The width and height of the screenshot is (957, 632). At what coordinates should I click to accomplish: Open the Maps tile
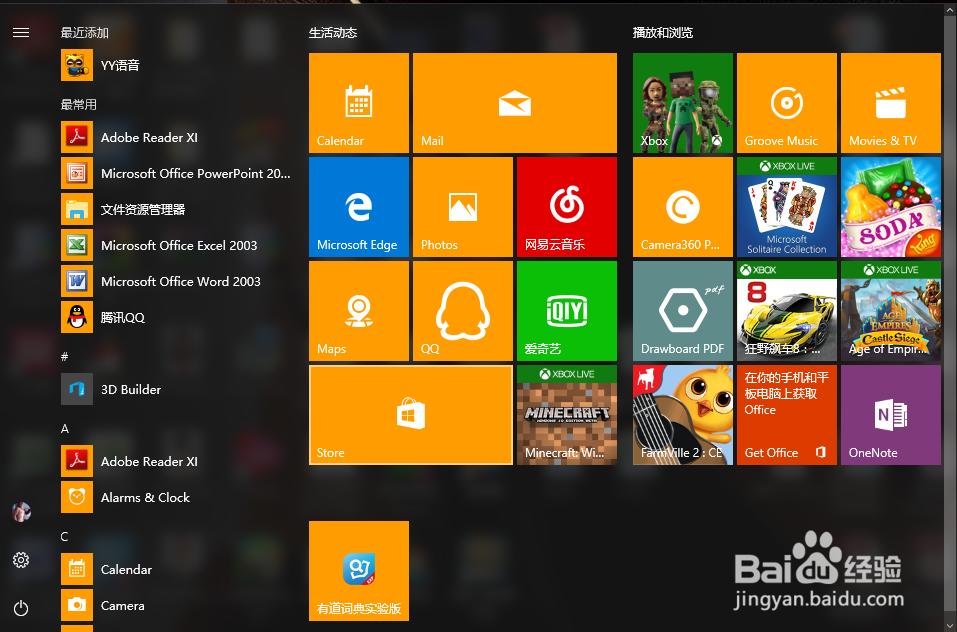(x=359, y=311)
